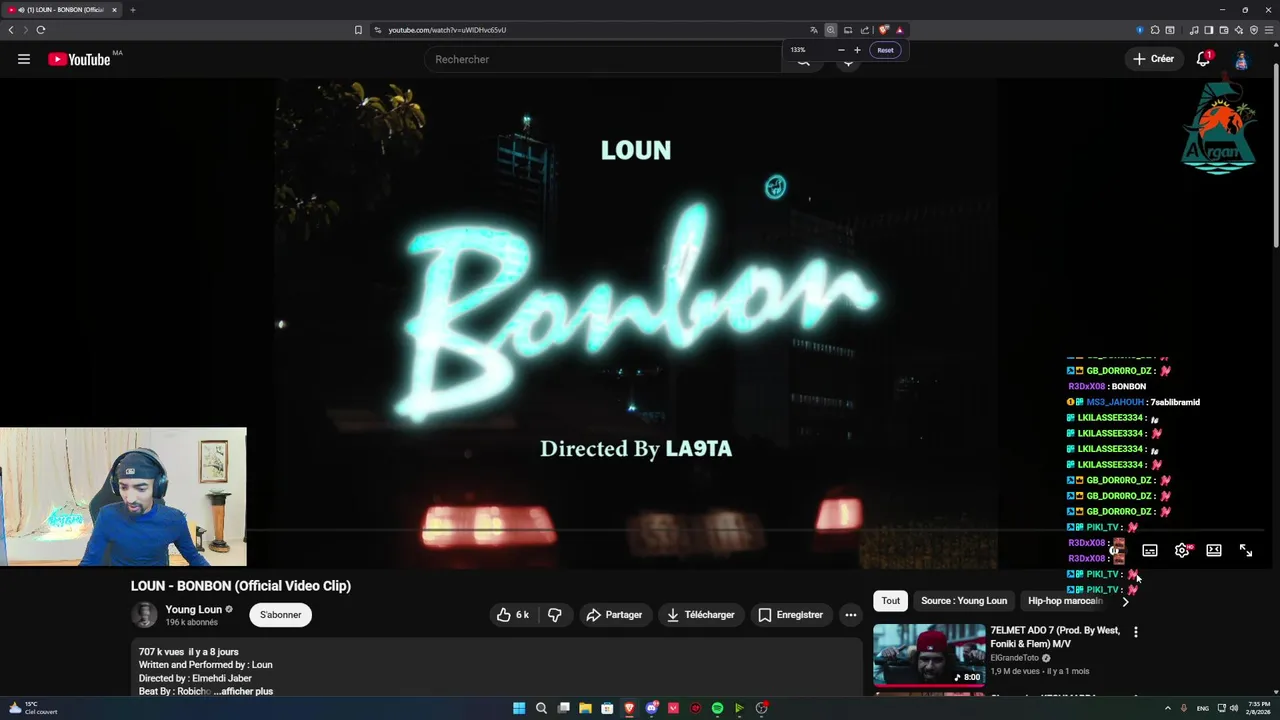This screenshot has height=720, width=1280.
Task: Download the video via Télécharger
Action: [x=701, y=615]
